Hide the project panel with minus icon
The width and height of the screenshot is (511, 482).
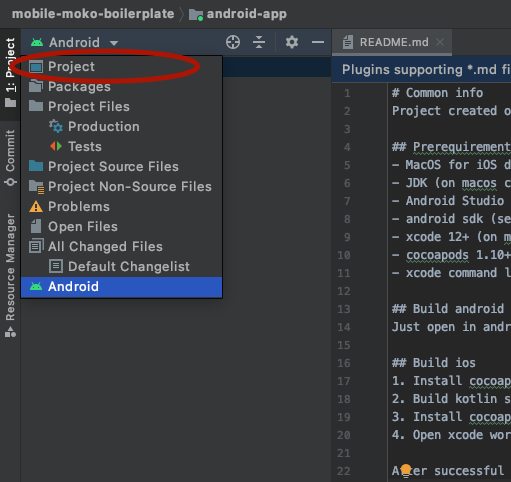pos(318,42)
